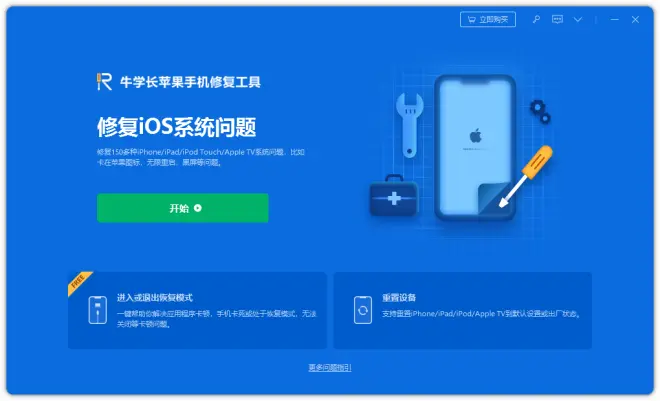The height and width of the screenshot is (401, 660).
Task: Open the feedback chat bubble icon
Action: click(557, 19)
